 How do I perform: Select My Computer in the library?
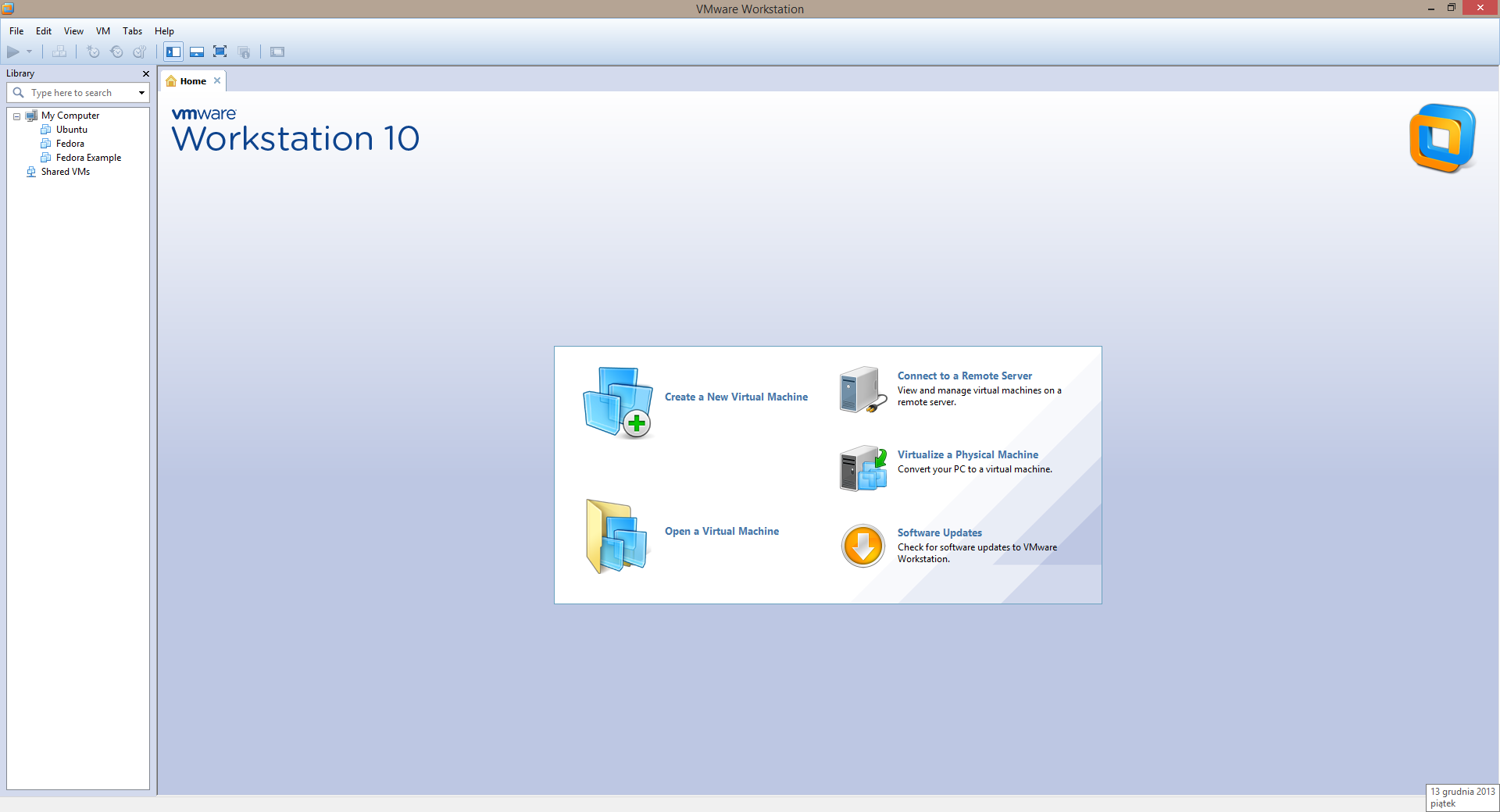[x=70, y=116]
